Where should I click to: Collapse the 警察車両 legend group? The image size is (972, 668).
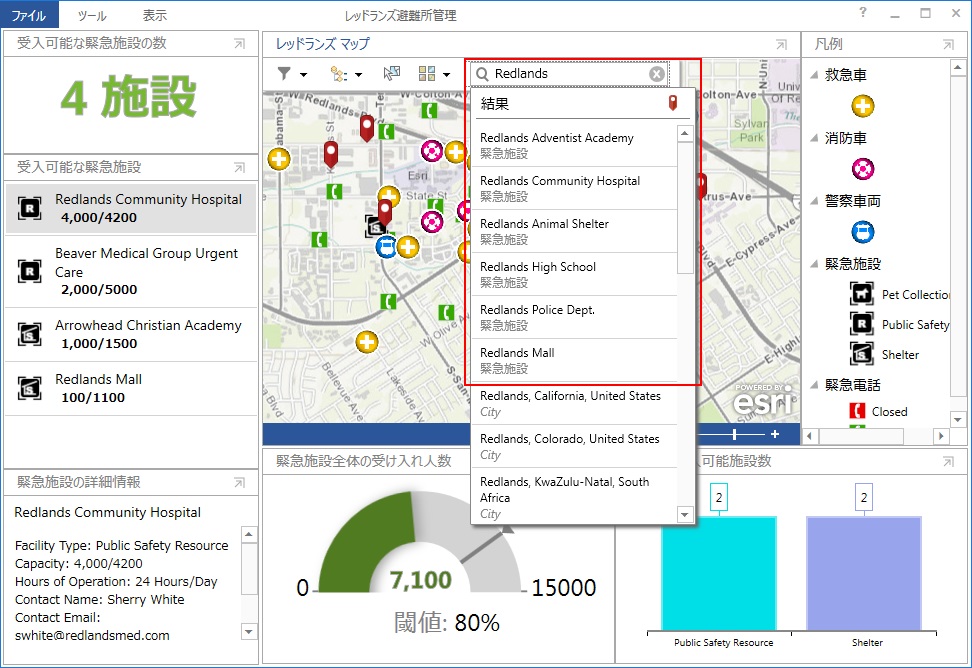coord(815,201)
